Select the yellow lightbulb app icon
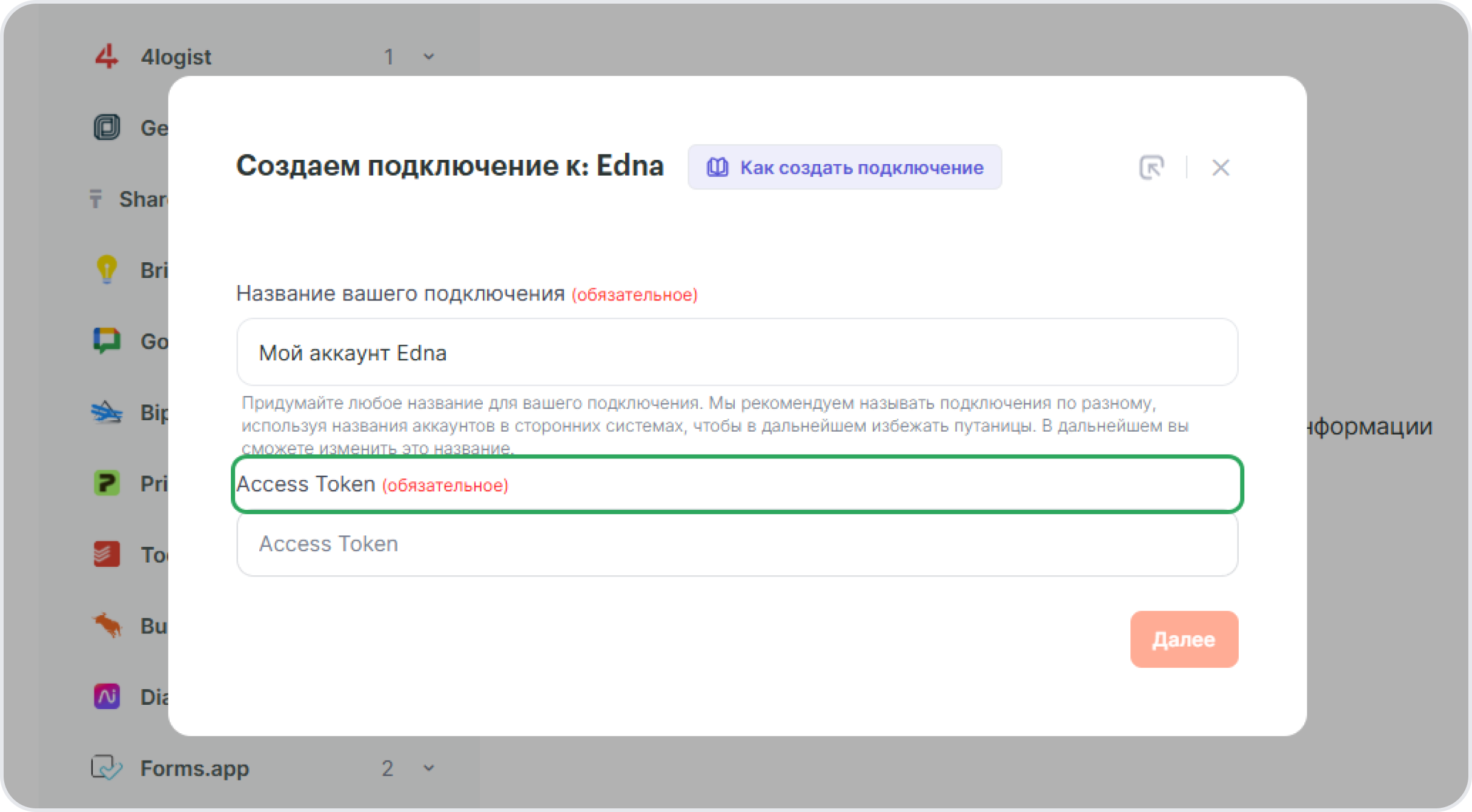 (107, 269)
